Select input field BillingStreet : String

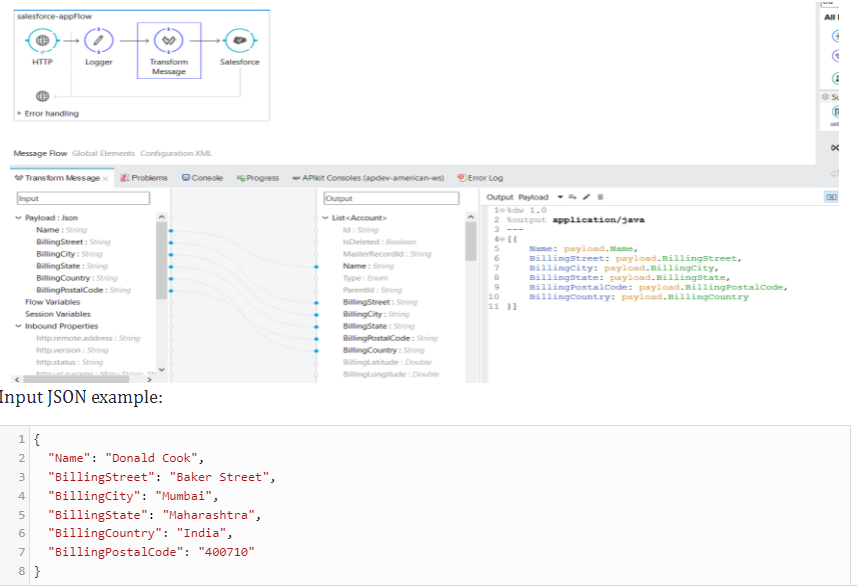(x=73, y=242)
